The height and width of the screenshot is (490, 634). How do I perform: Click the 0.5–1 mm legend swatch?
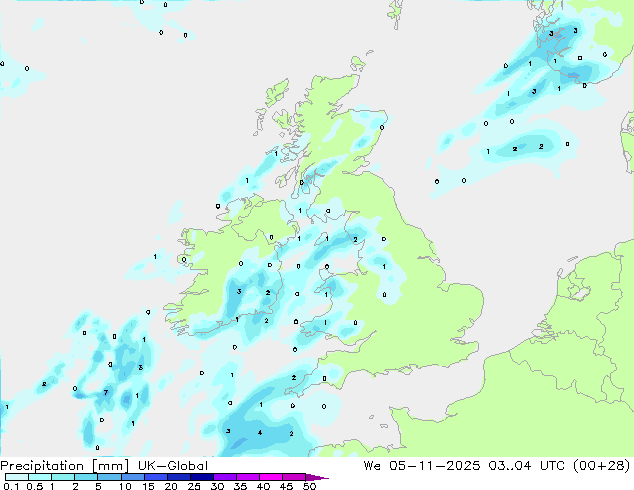pyautogui.click(x=40, y=477)
